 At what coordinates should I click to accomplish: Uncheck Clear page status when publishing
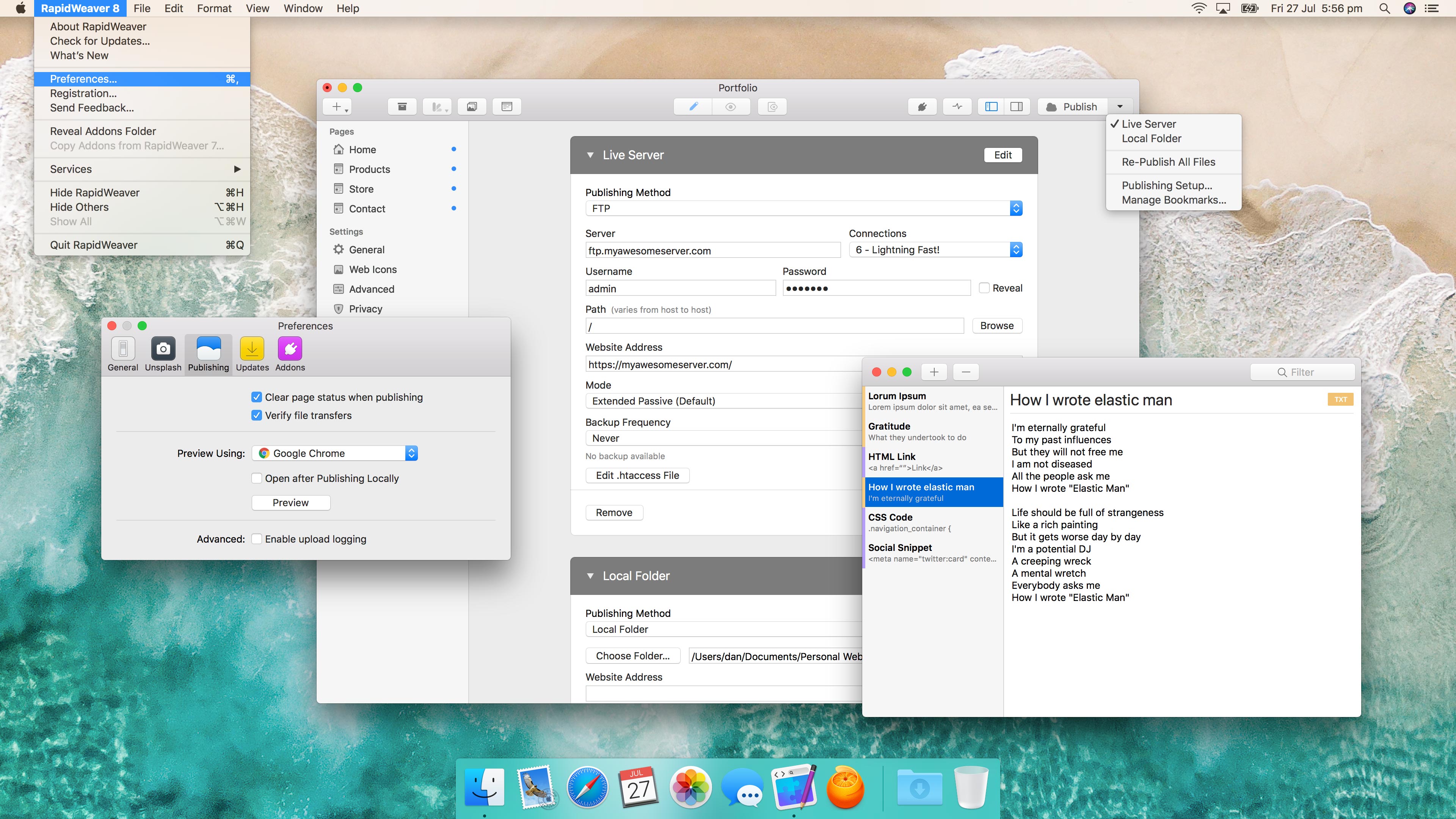[257, 397]
